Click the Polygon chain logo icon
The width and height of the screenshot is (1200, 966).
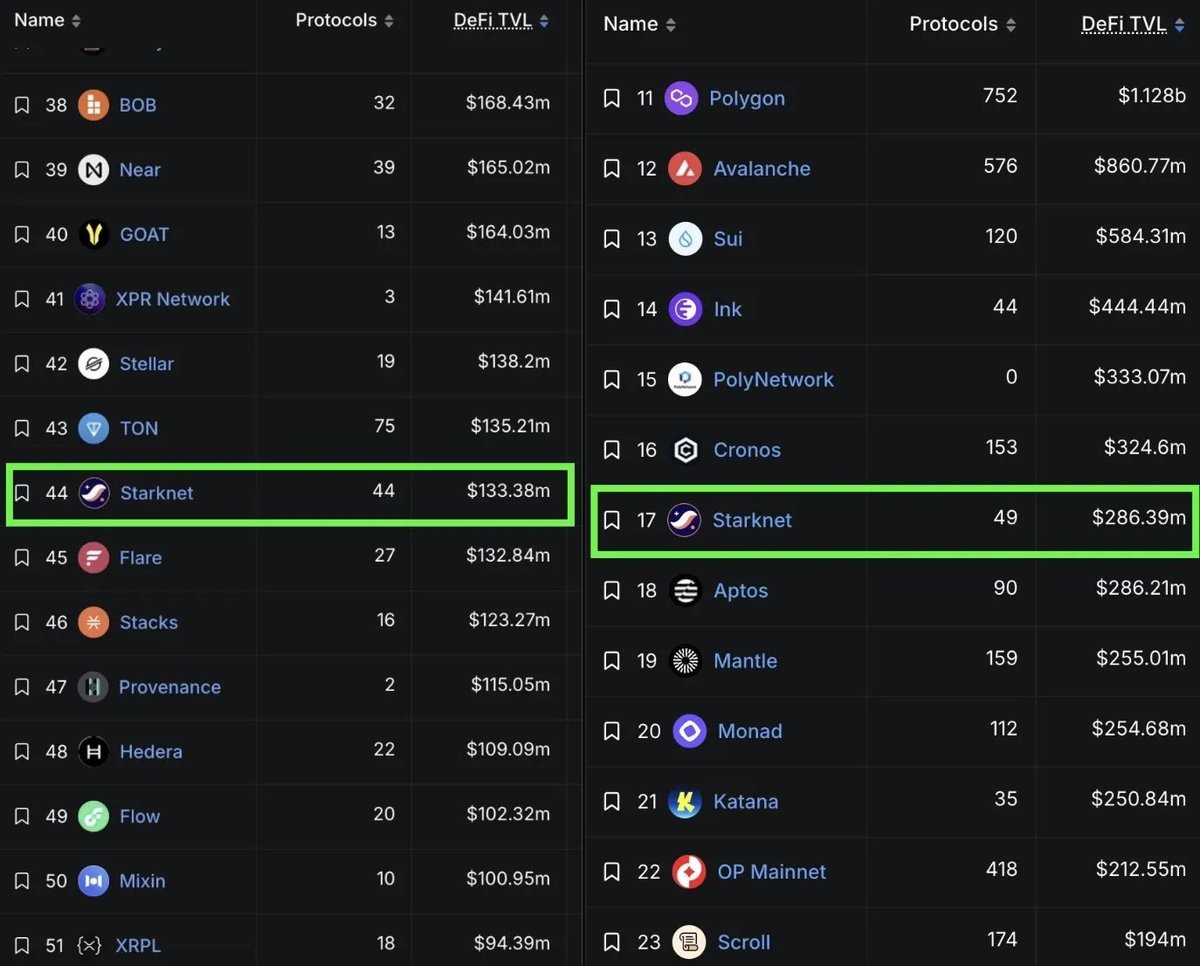pos(681,98)
